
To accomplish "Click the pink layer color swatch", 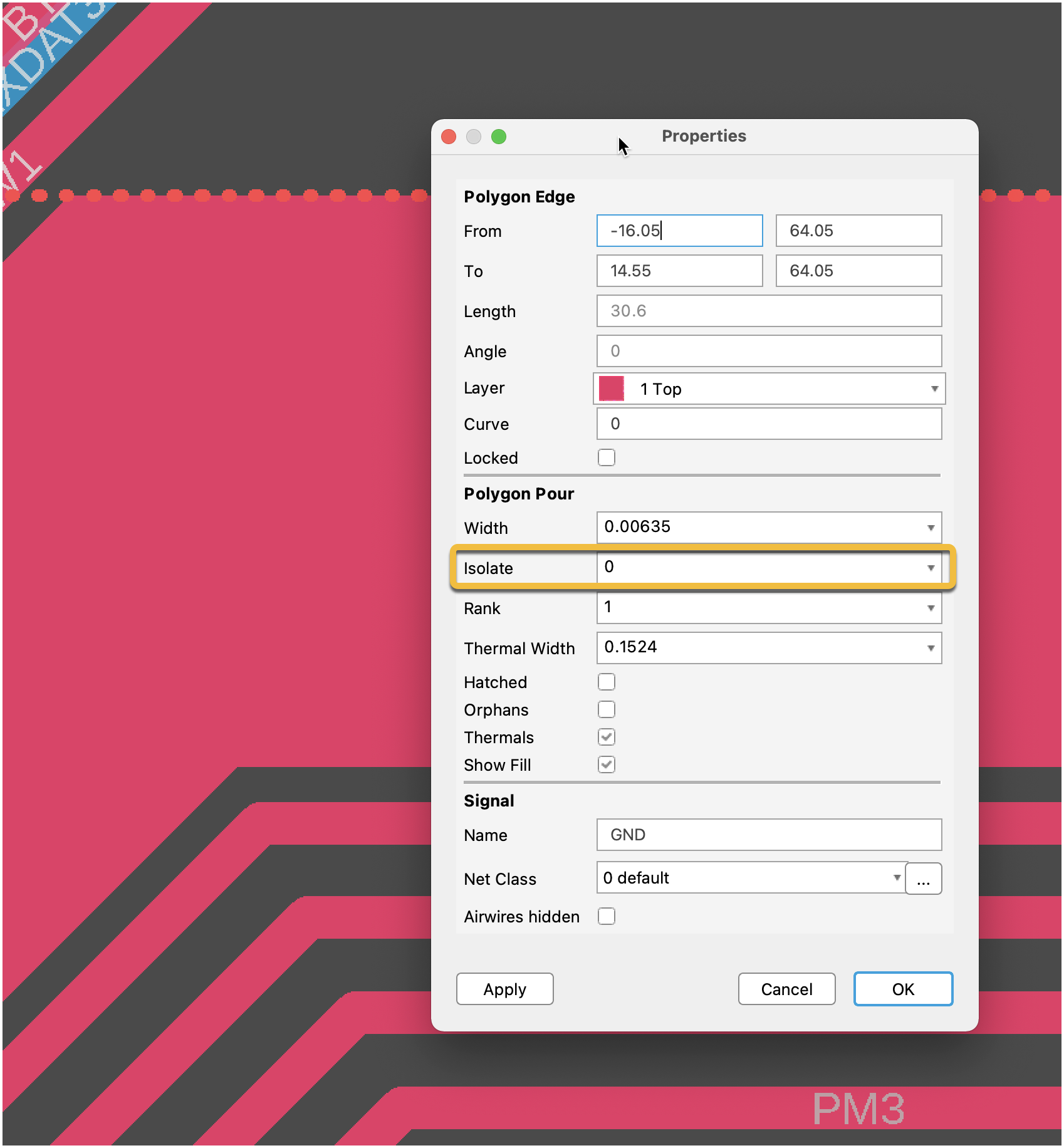I will 611,389.
